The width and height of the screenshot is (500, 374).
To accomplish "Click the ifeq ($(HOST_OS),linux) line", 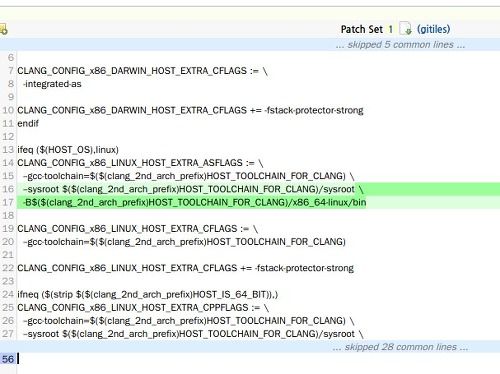I will [x=68, y=150].
